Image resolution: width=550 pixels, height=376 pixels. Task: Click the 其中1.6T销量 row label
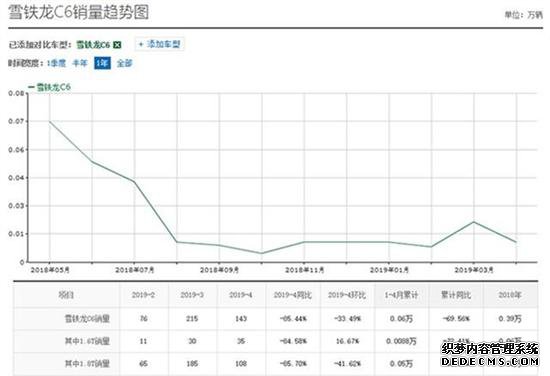(x=87, y=341)
